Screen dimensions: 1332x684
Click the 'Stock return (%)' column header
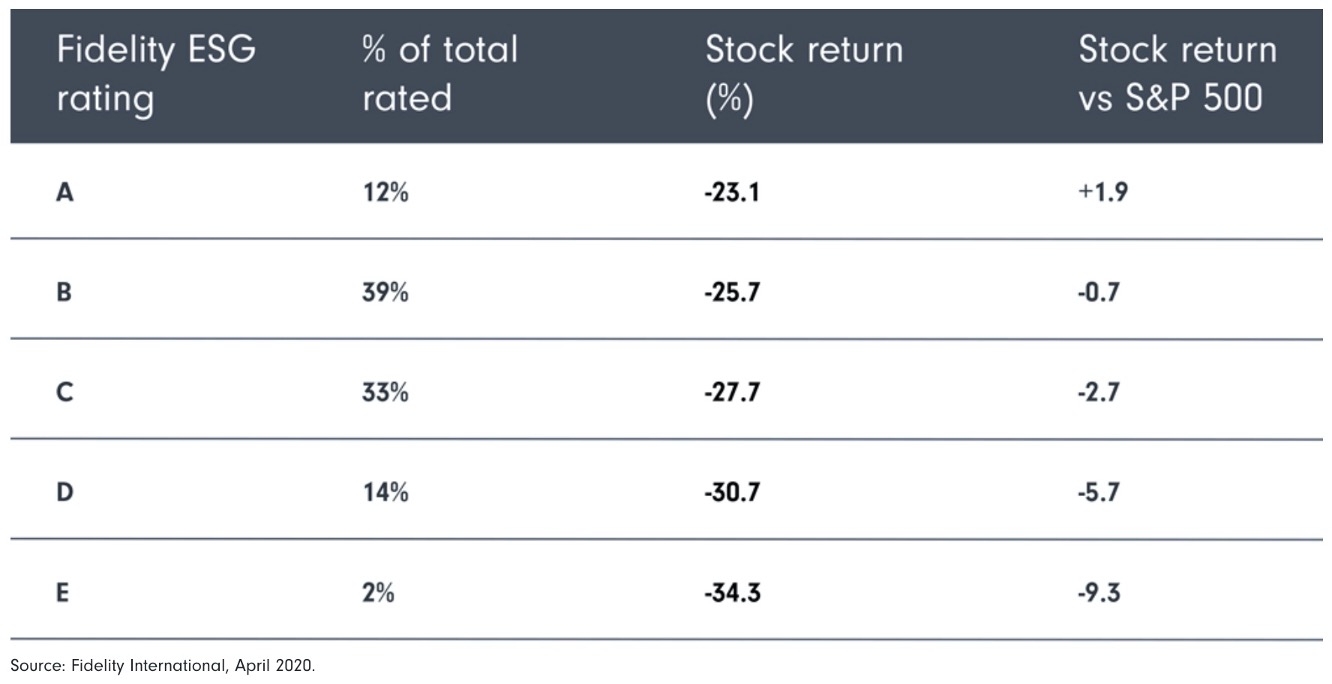click(804, 75)
